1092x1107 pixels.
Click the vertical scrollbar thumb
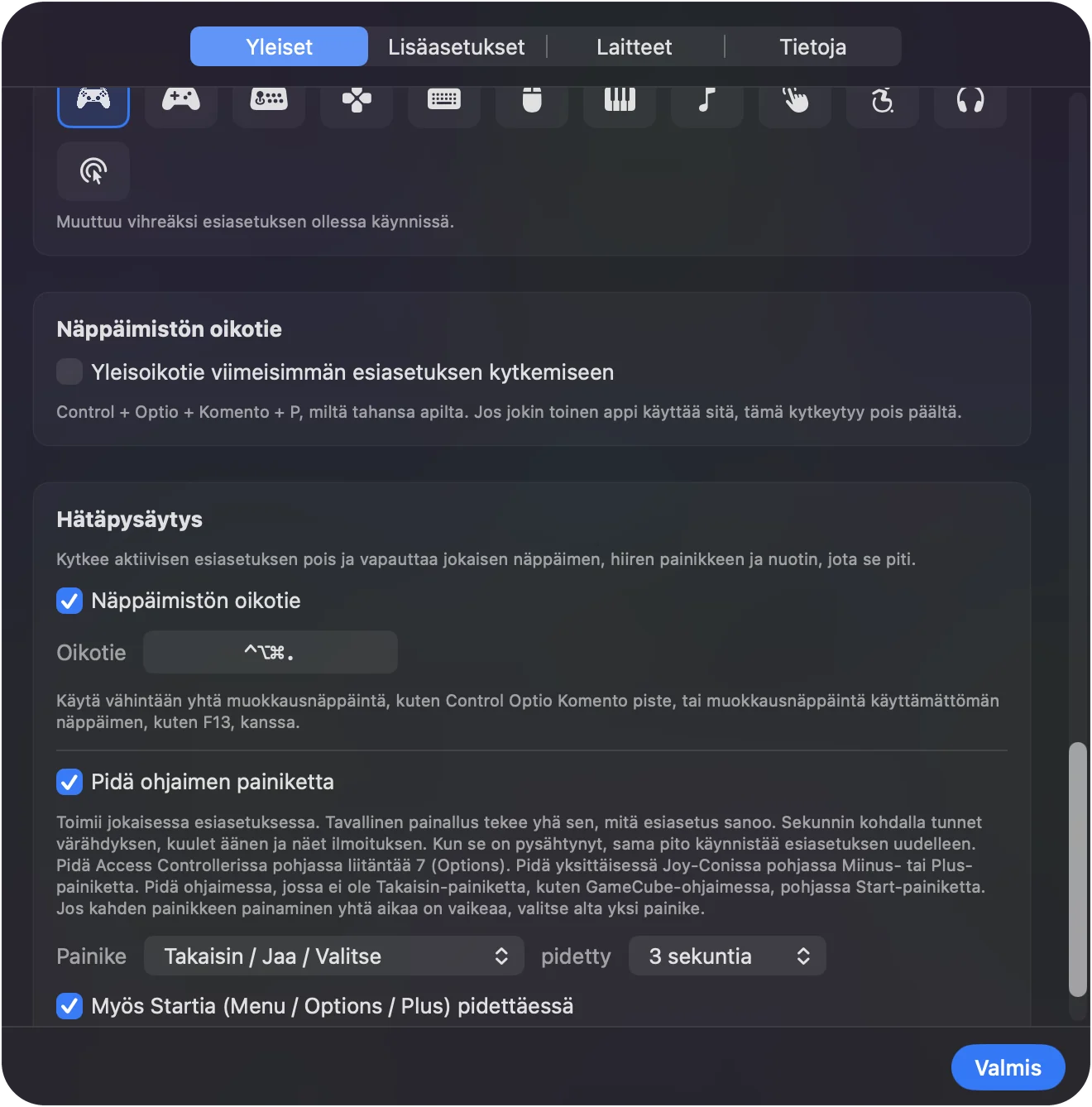1077,870
